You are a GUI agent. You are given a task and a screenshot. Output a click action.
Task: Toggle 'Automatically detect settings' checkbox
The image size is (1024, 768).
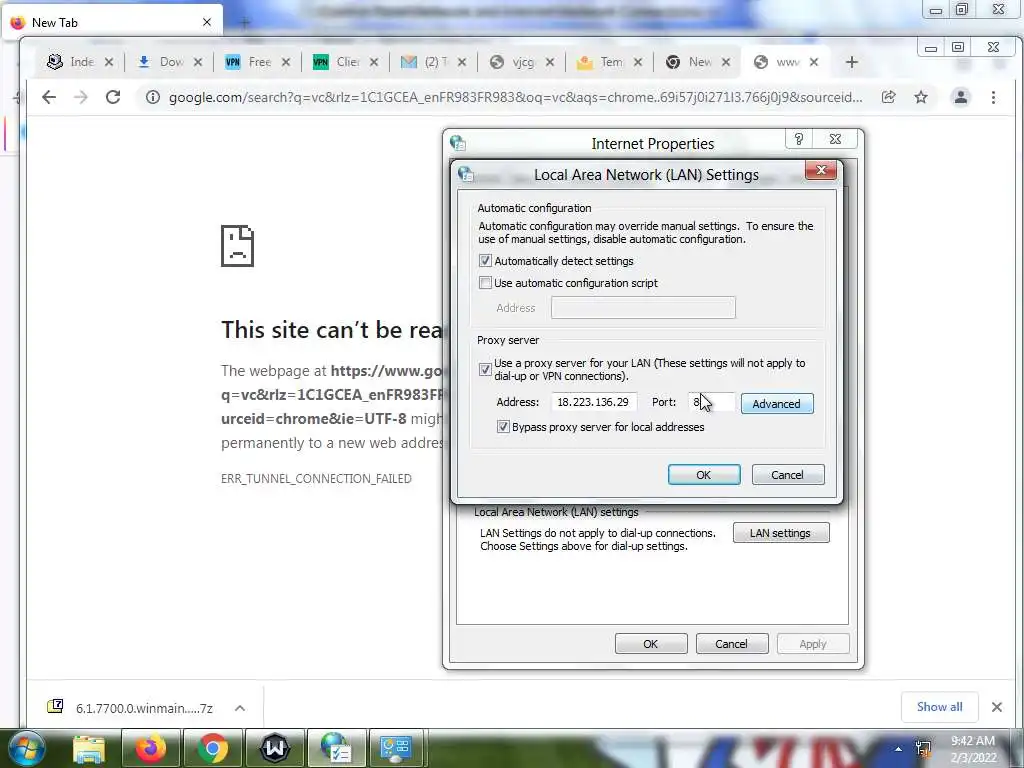click(x=485, y=261)
